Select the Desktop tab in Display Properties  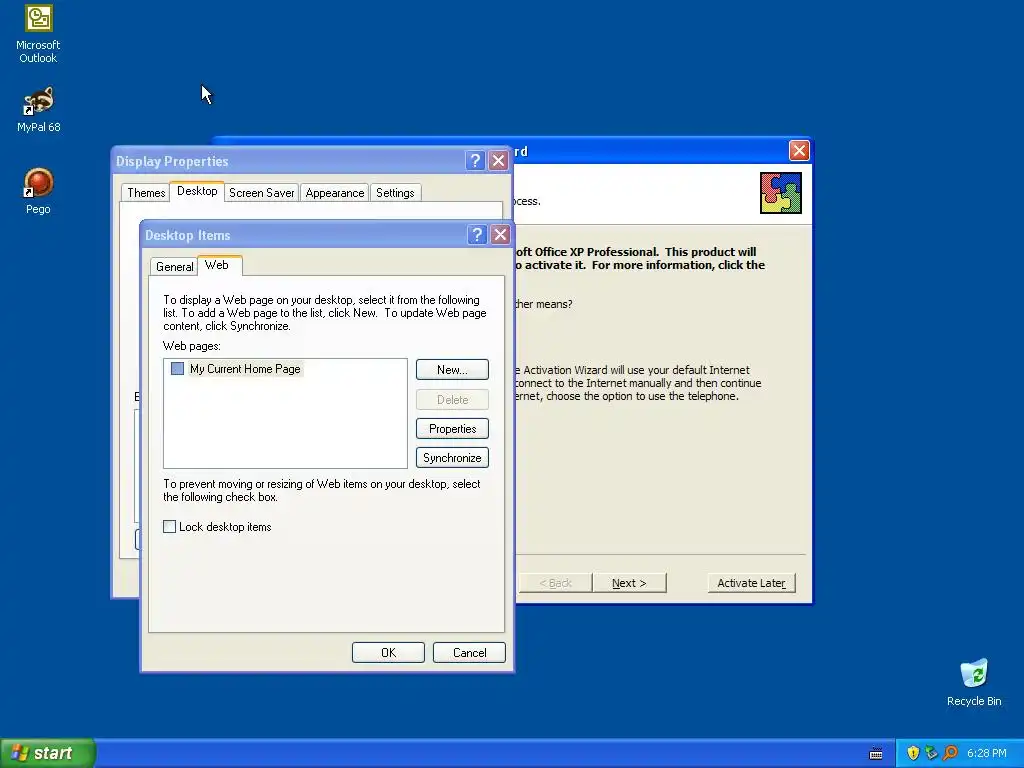coord(197,191)
